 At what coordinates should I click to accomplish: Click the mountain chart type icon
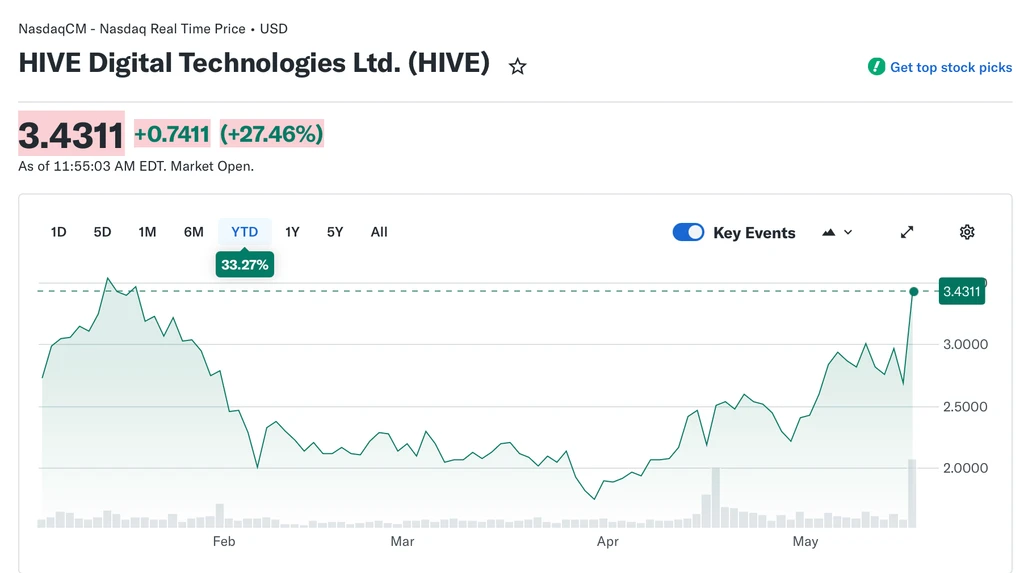(829, 232)
